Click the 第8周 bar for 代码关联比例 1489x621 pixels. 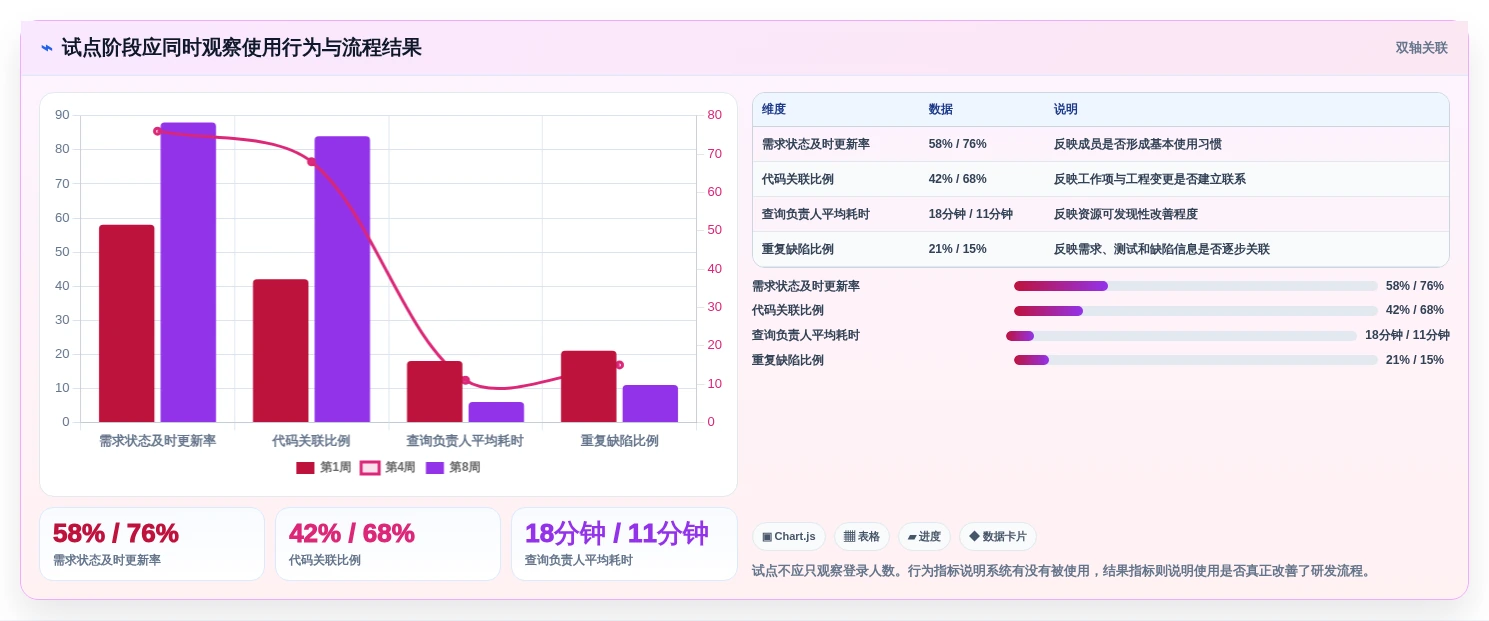[x=342, y=279]
